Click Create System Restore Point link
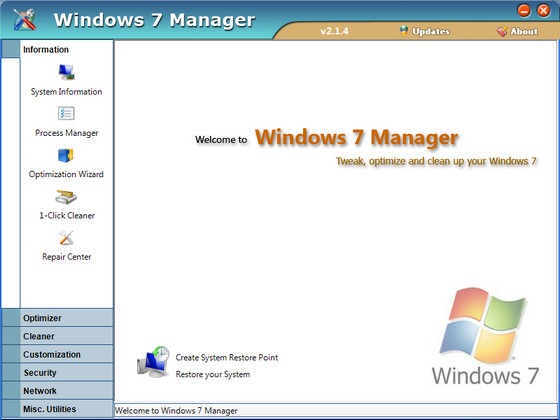The width and height of the screenshot is (560, 420). 227,358
